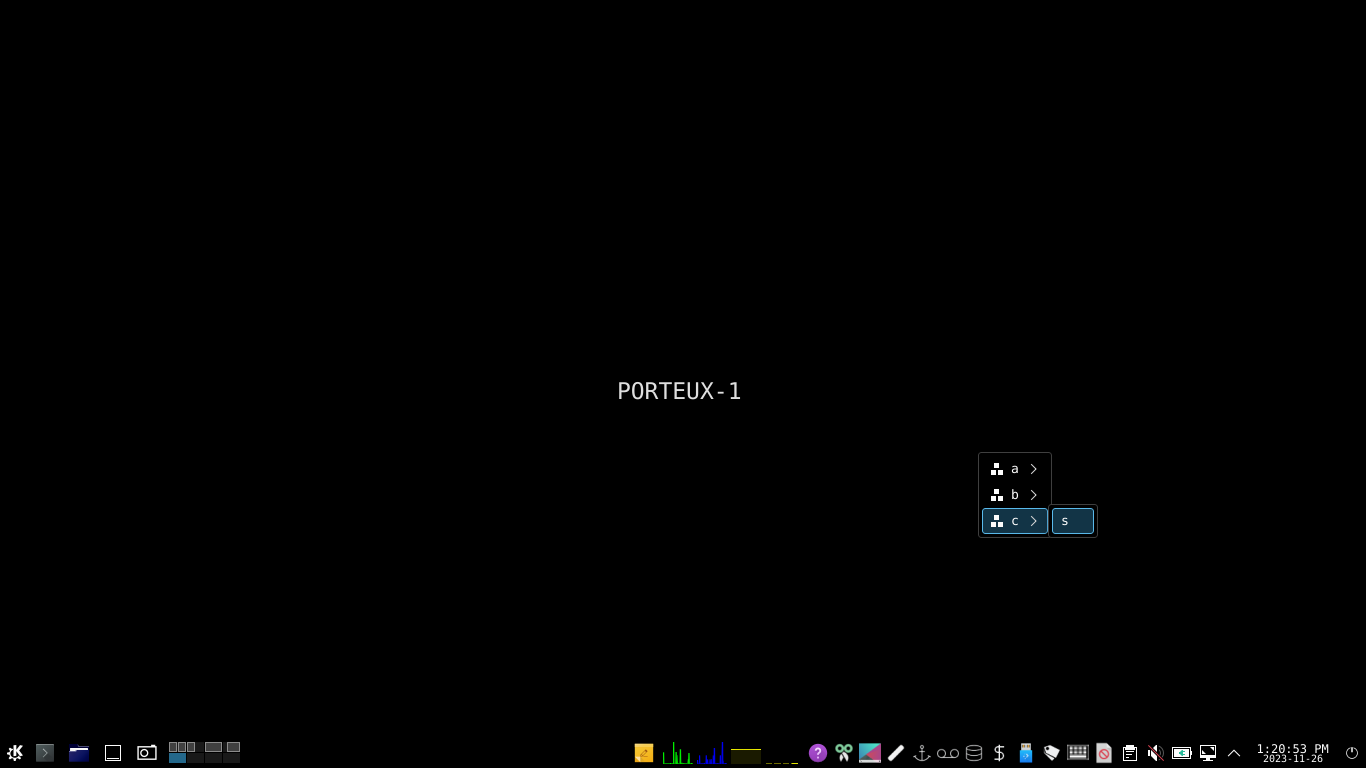Open the blue folder file manager

(x=79, y=753)
